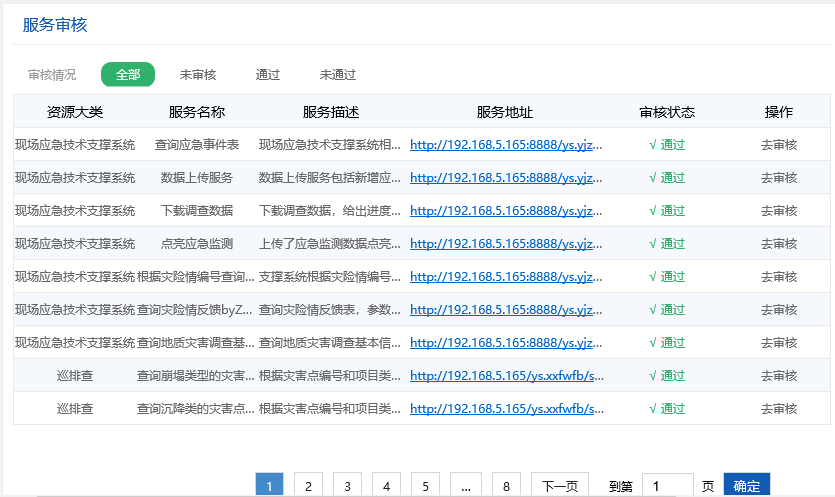Click 去审核 for 点亮应急监测 row
Screen dimensions: 835x497
click(x=779, y=244)
